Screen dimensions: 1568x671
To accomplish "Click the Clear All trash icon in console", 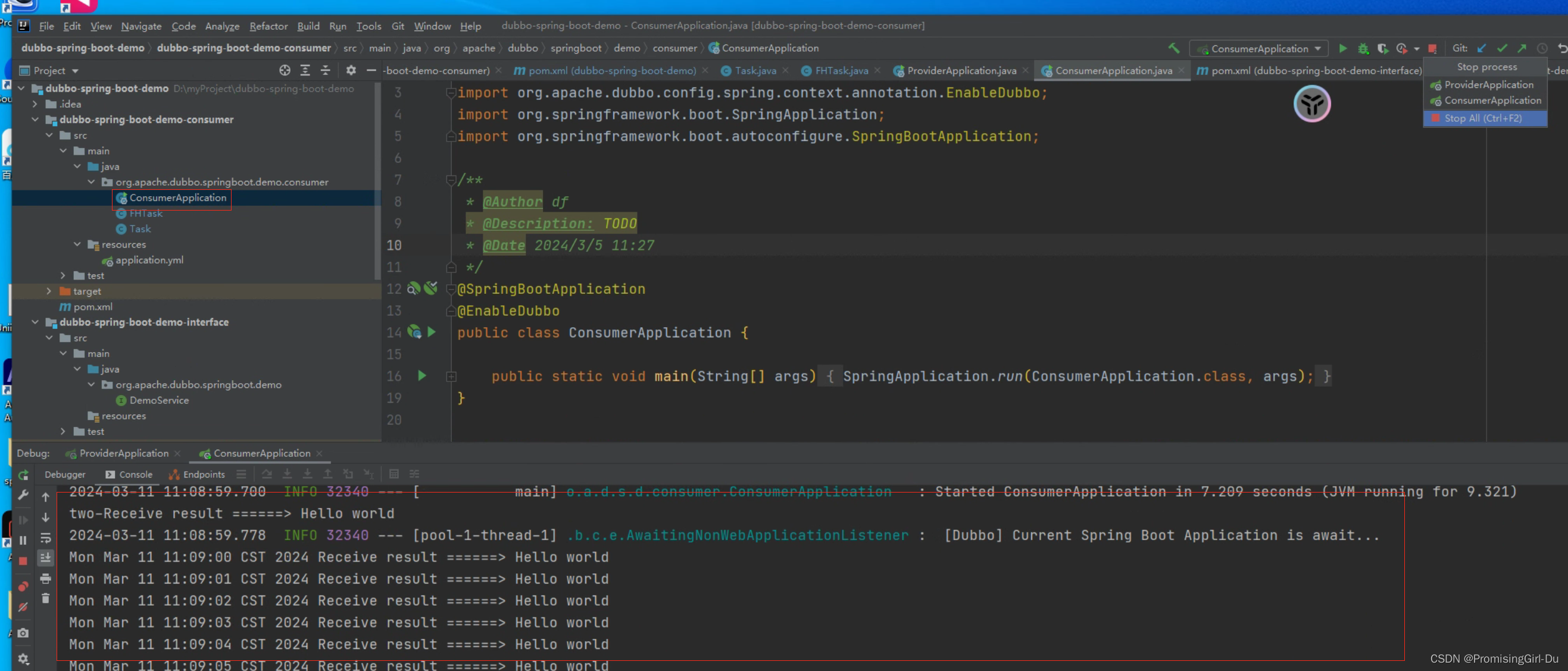I will (46, 598).
